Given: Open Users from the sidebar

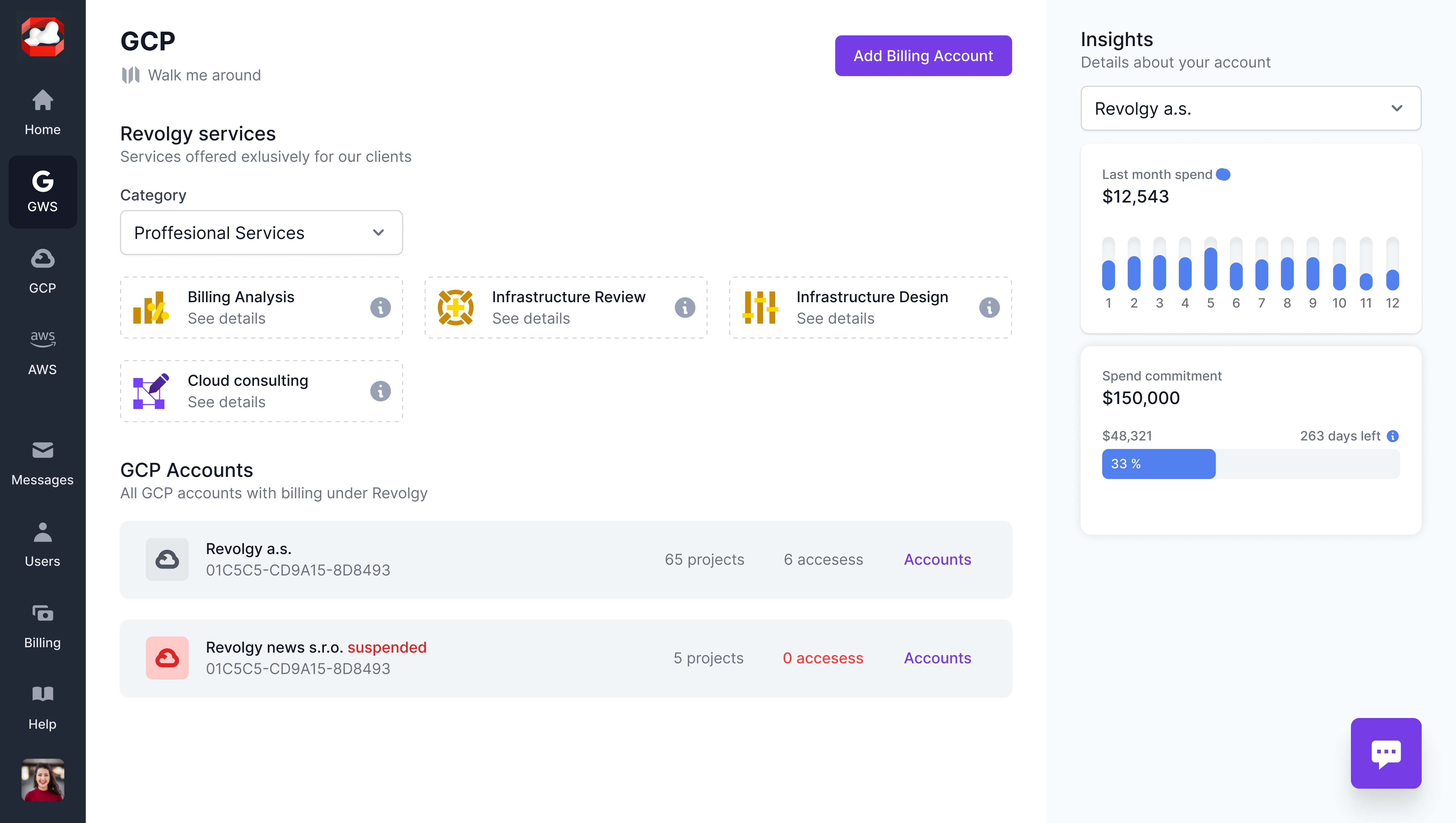Looking at the screenshot, I should (x=42, y=545).
